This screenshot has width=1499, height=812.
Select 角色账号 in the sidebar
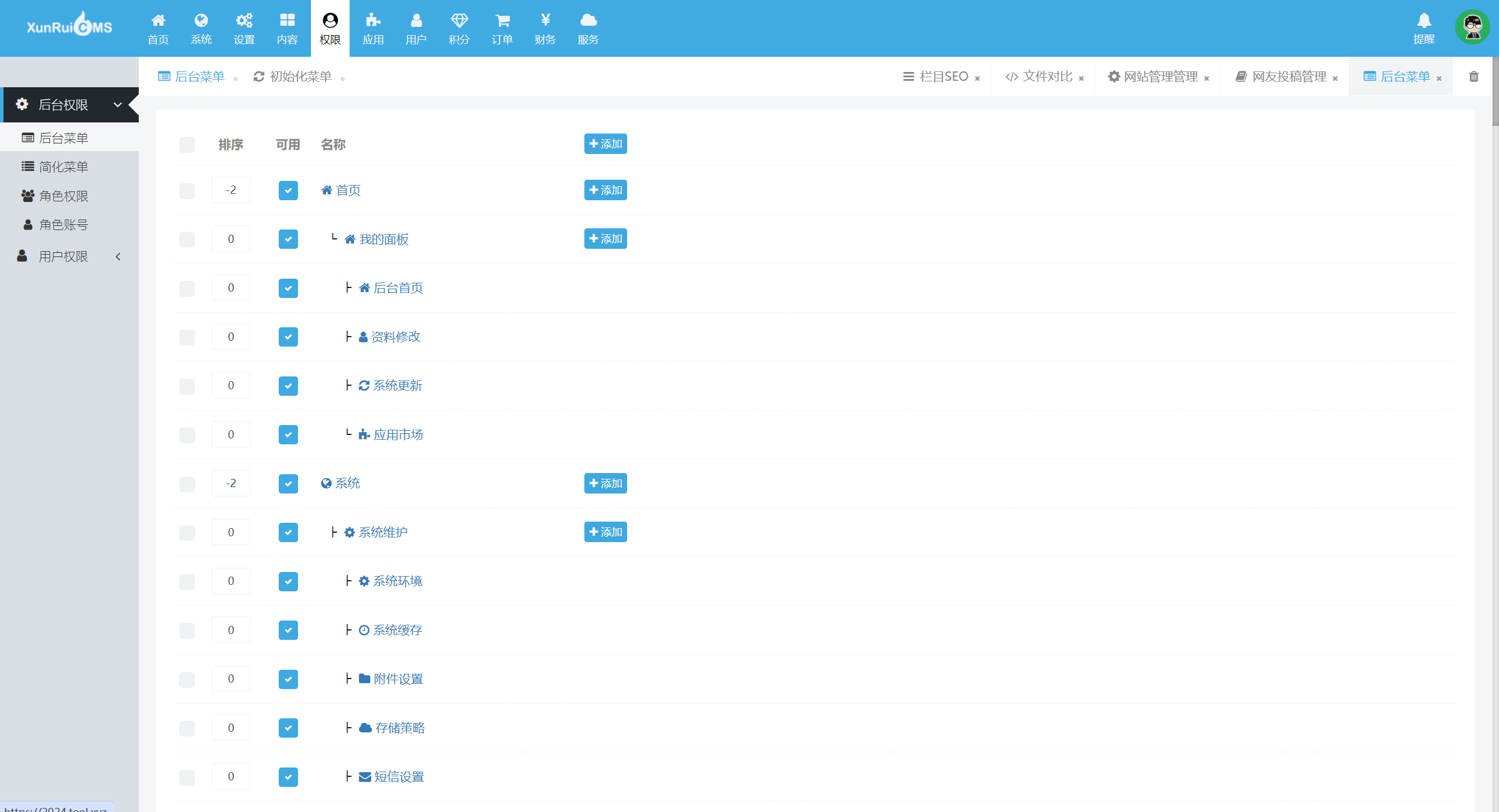pyautogui.click(x=69, y=225)
